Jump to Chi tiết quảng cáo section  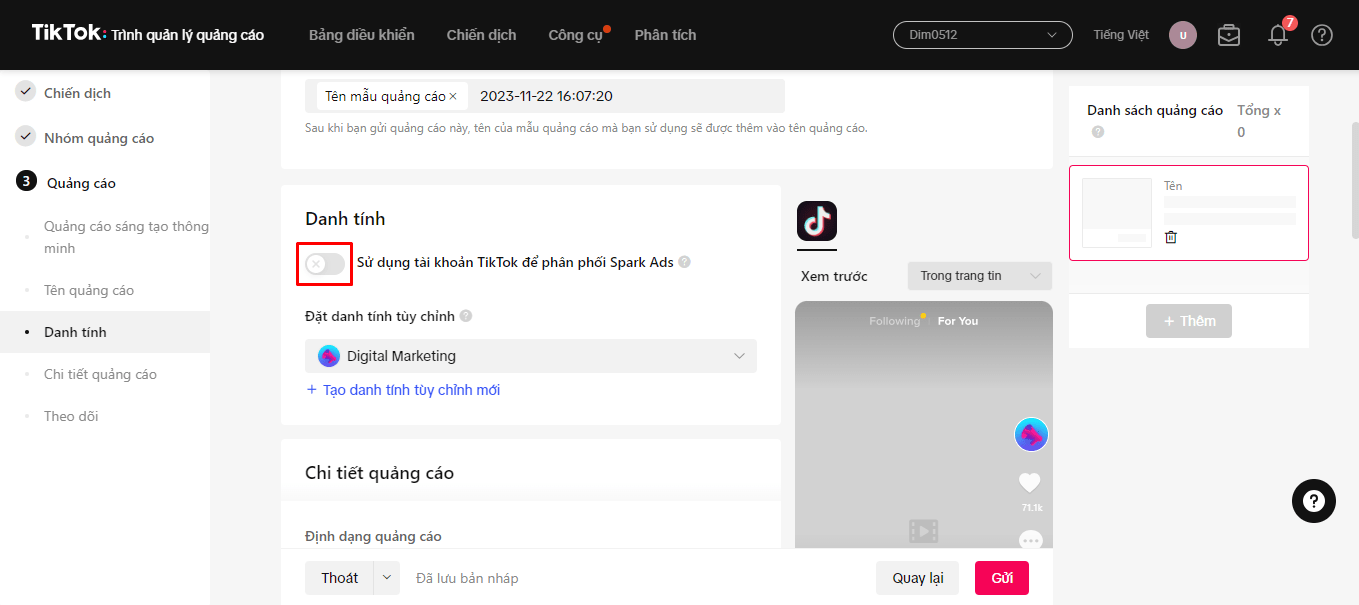pyautogui.click(x=100, y=374)
